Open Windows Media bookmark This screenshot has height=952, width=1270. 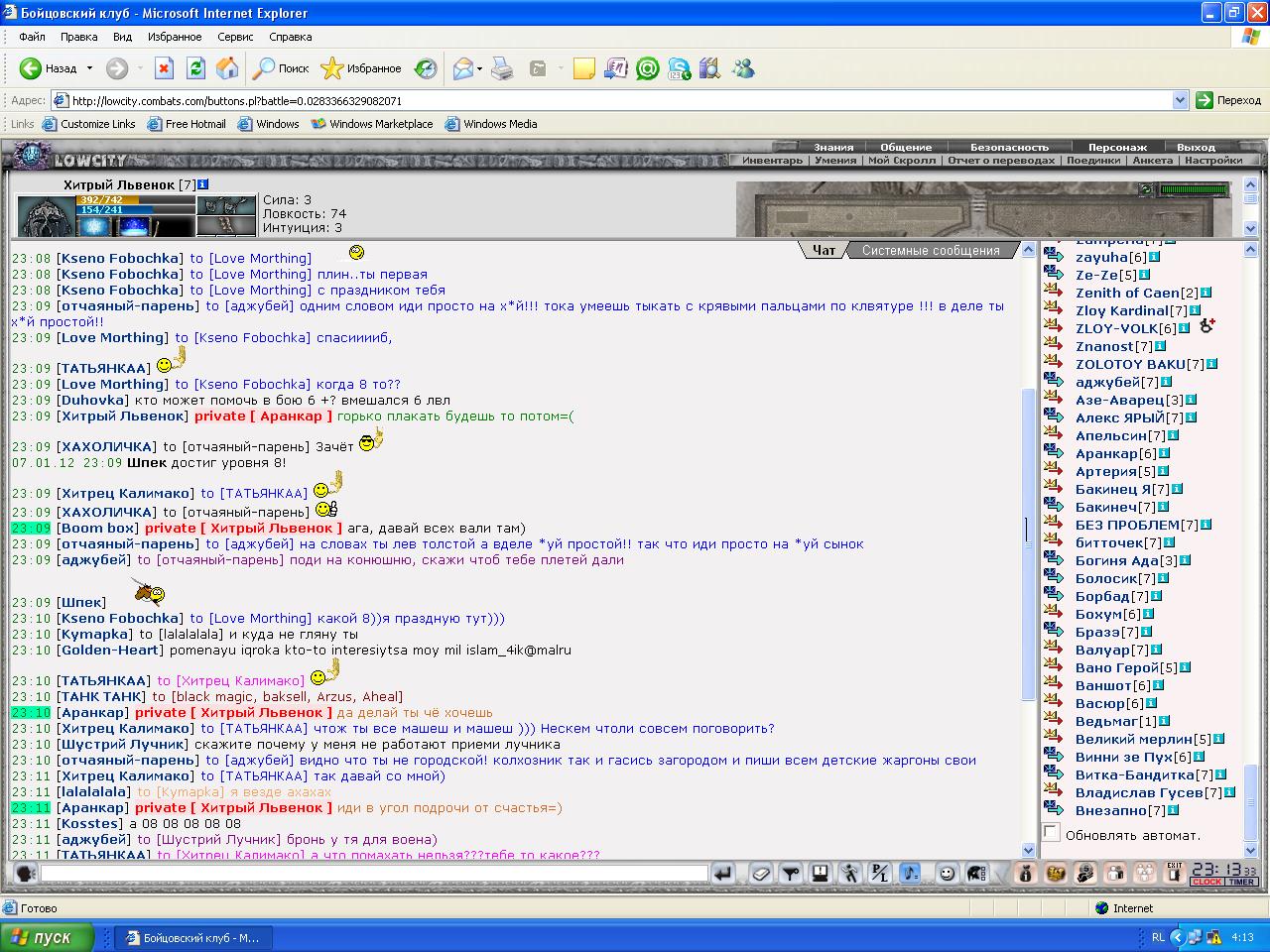coord(491,124)
